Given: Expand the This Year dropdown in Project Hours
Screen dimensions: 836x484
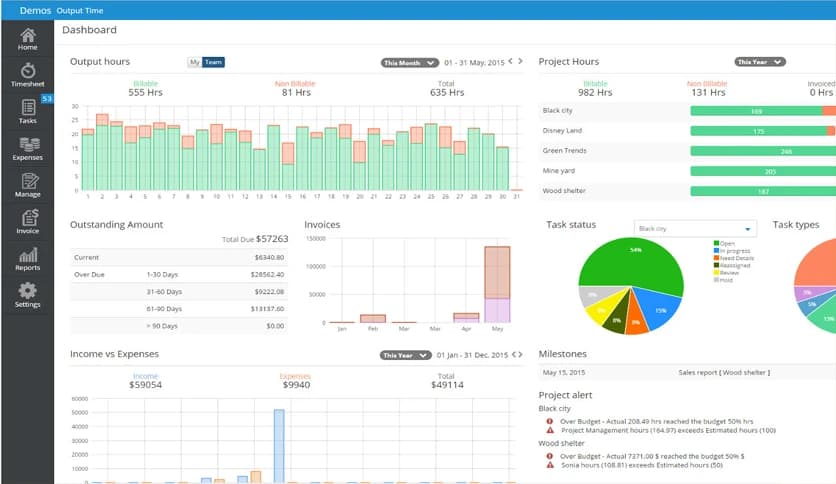Looking at the screenshot, I should point(759,62).
